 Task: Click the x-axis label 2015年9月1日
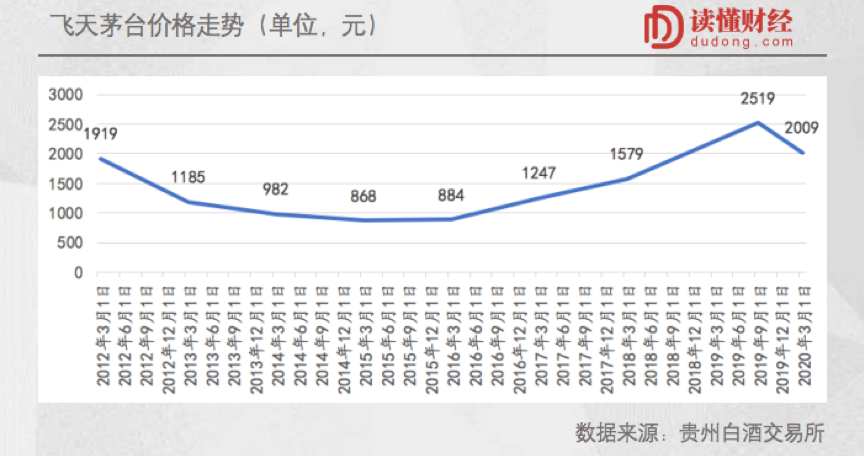[410, 335]
